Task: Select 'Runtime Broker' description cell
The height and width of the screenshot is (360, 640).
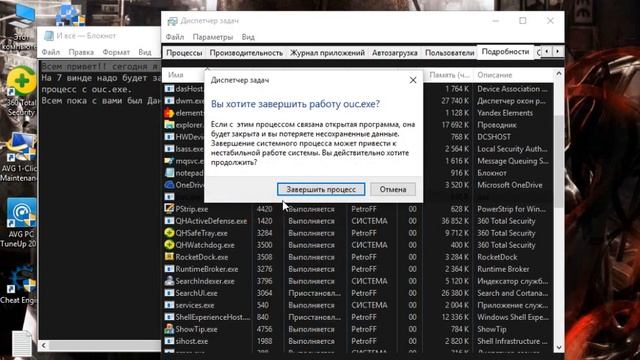Action: (x=503, y=269)
